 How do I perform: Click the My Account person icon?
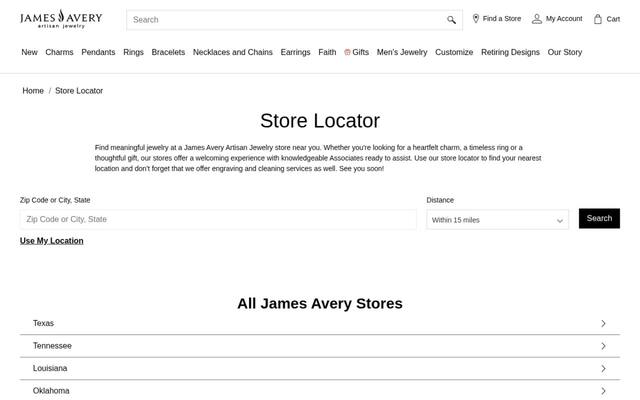(x=537, y=19)
